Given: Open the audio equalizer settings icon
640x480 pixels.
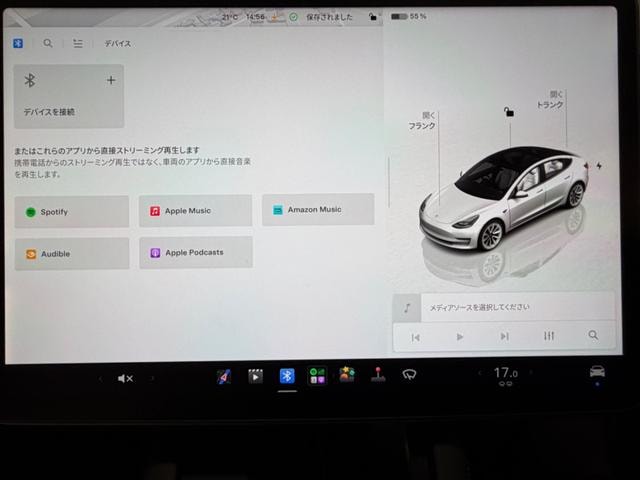Looking at the screenshot, I should 549,336.
